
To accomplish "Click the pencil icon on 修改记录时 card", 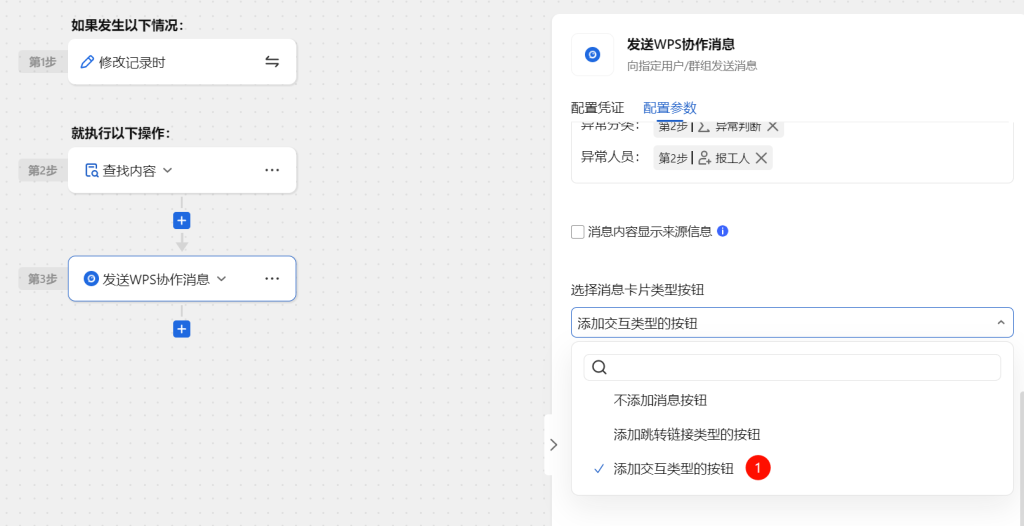I will (87, 62).
